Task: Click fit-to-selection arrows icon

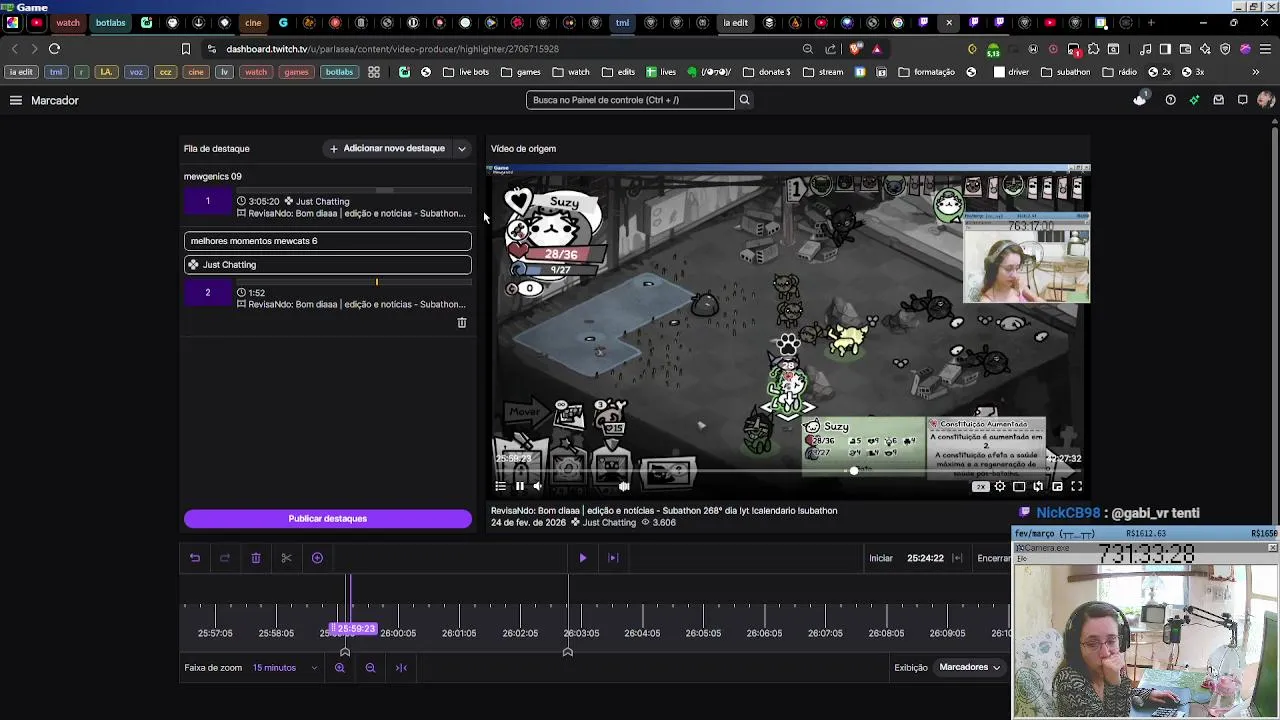Action: coord(401,668)
